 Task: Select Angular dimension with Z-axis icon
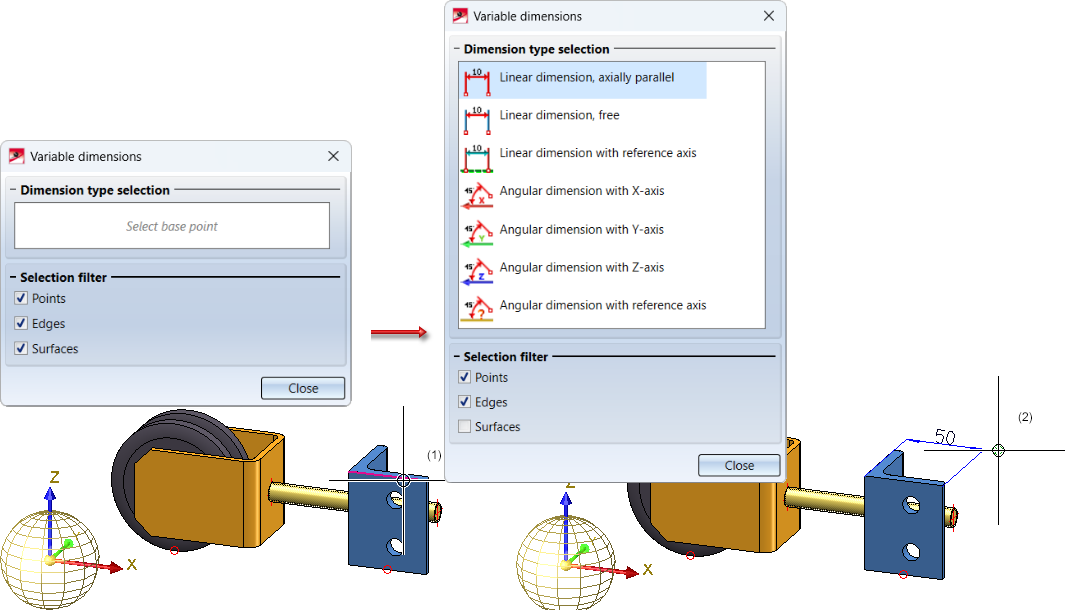click(x=477, y=272)
